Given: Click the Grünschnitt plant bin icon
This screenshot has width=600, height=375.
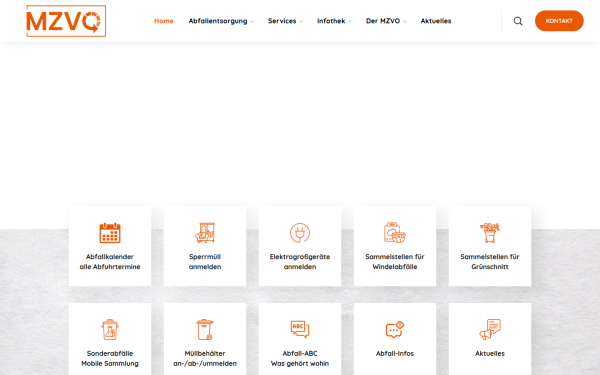Looking at the screenshot, I should tap(490, 233).
